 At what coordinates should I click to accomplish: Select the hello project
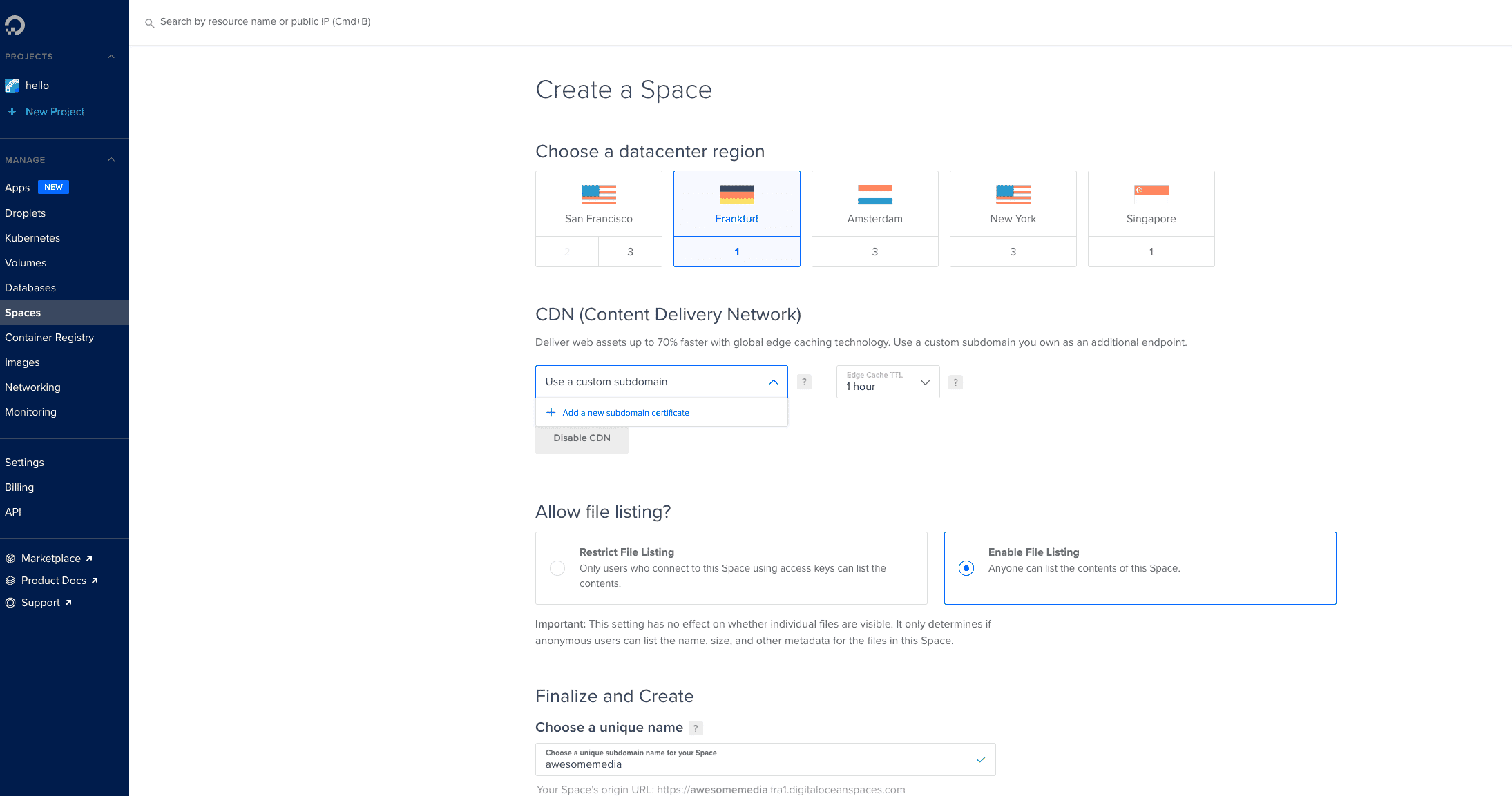(x=37, y=86)
